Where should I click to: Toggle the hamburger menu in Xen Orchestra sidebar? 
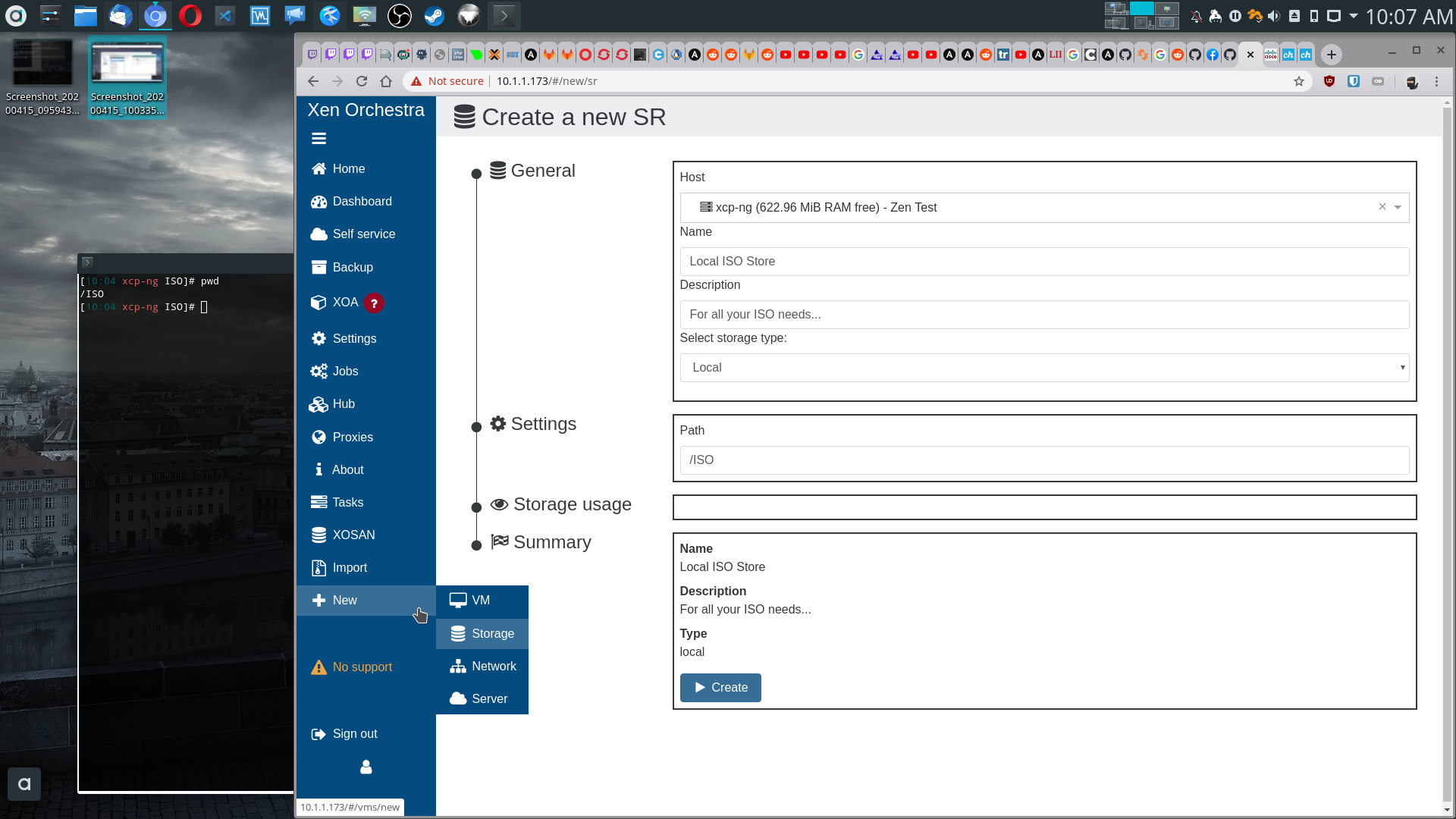click(x=318, y=139)
